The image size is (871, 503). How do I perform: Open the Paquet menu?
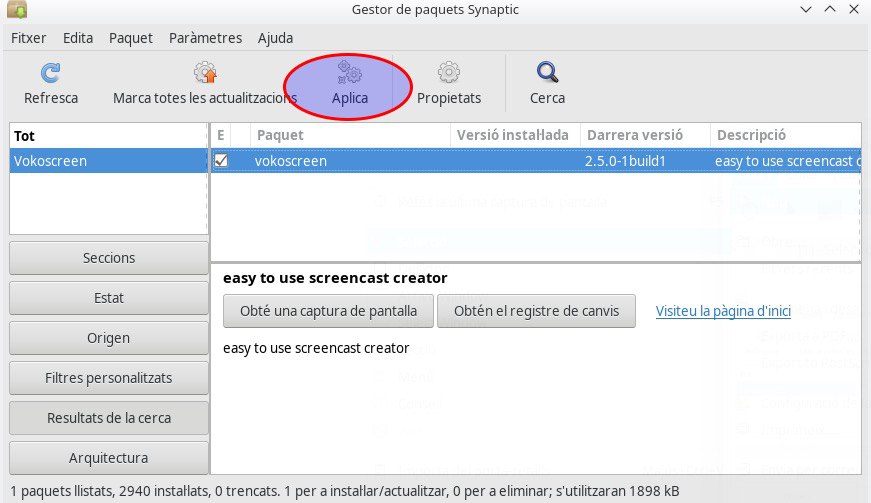131,38
